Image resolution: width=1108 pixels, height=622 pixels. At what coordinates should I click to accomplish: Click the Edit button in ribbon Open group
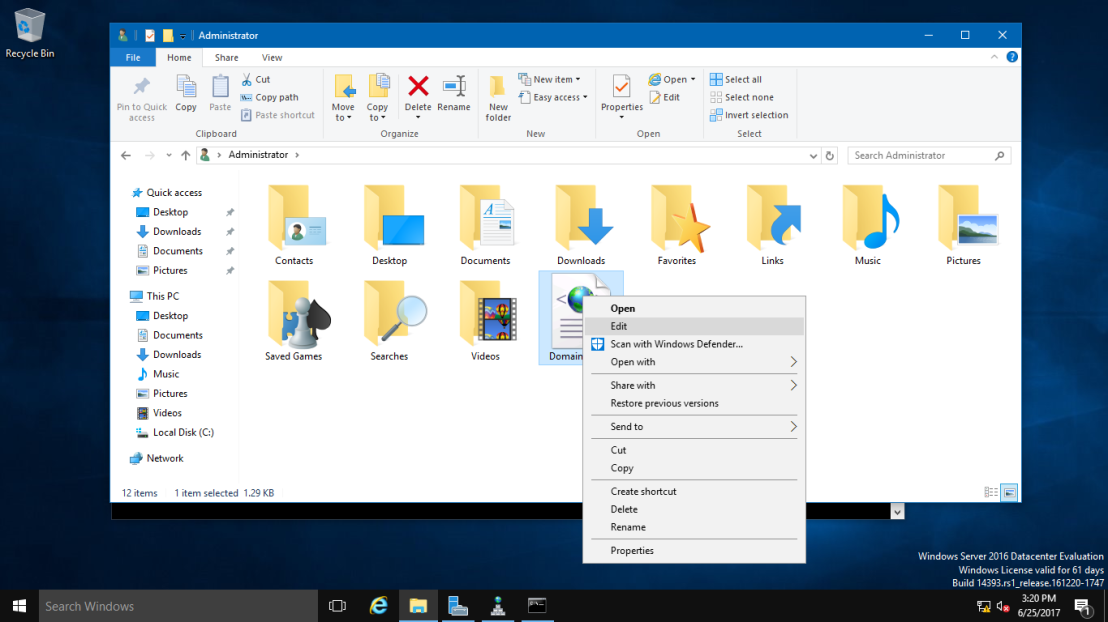(664, 97)
